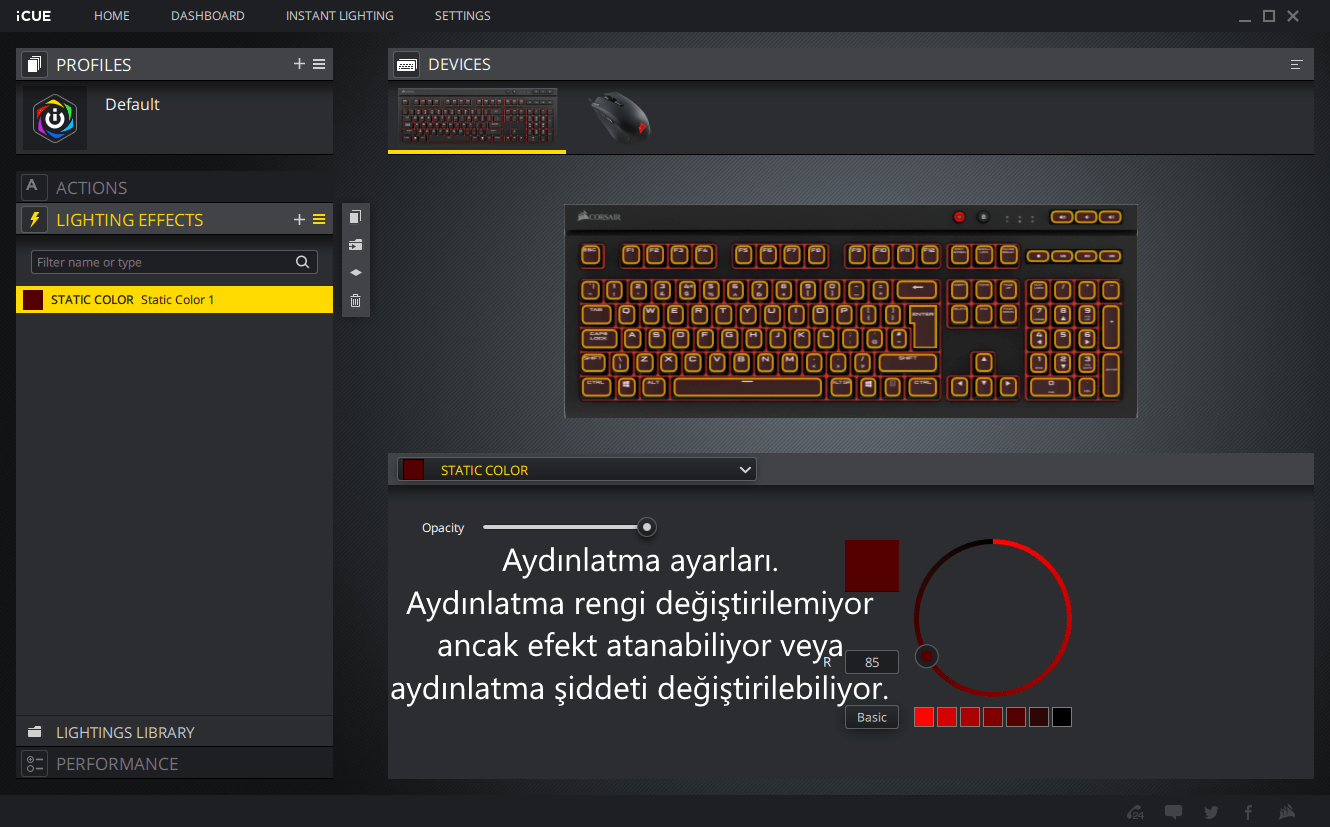Image resolution: width=1330 pixels, height=827 pixels.
Task: Open the Lighting Effects options menu
Action: pos(319,220)
